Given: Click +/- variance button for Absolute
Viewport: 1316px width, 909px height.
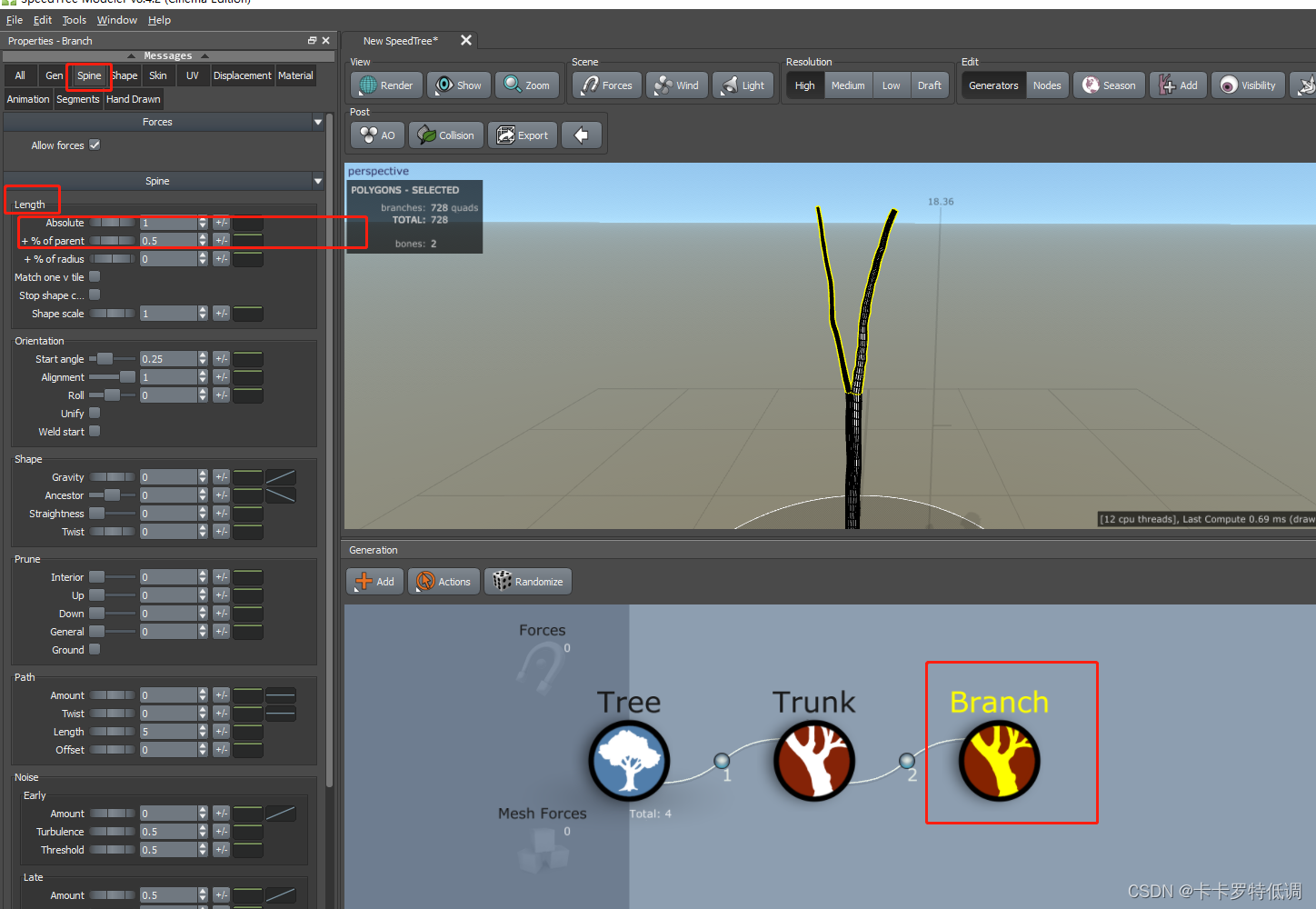Looking at the screenshot, I should (221, 223).
